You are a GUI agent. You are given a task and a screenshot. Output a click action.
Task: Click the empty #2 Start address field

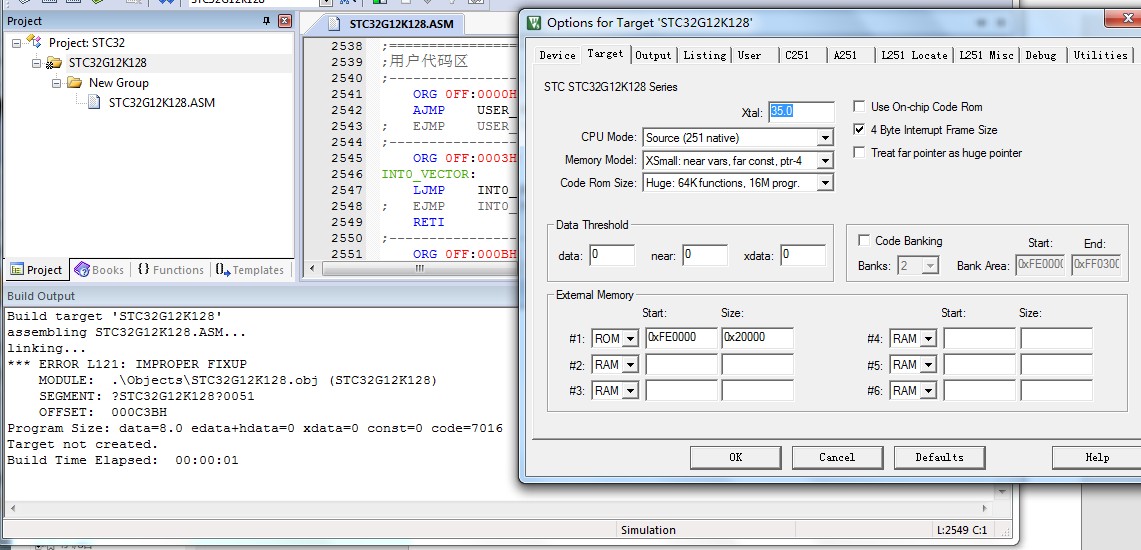(x=681, y=364)
